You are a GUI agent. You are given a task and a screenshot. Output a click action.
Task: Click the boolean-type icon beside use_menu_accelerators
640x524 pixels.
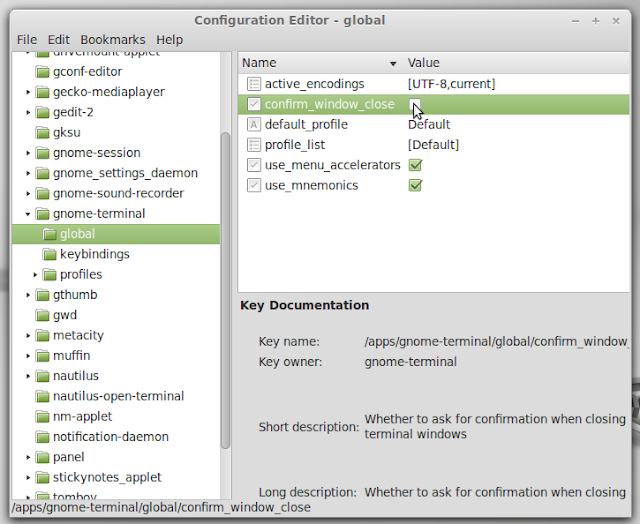pyautogui.click(x=253, y=165)
